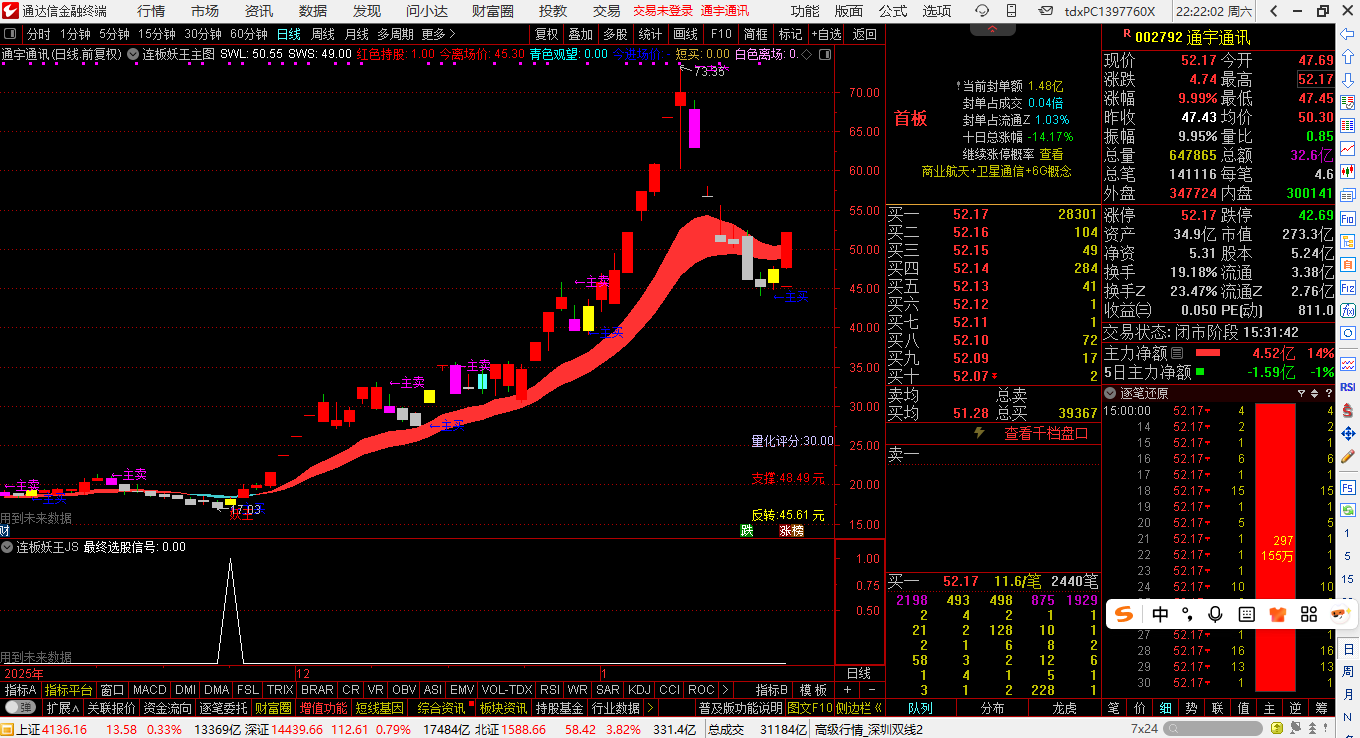Collapse the 逐笔还原 panel chevron
The image size is (1360, 738).
coord(1109,393)
